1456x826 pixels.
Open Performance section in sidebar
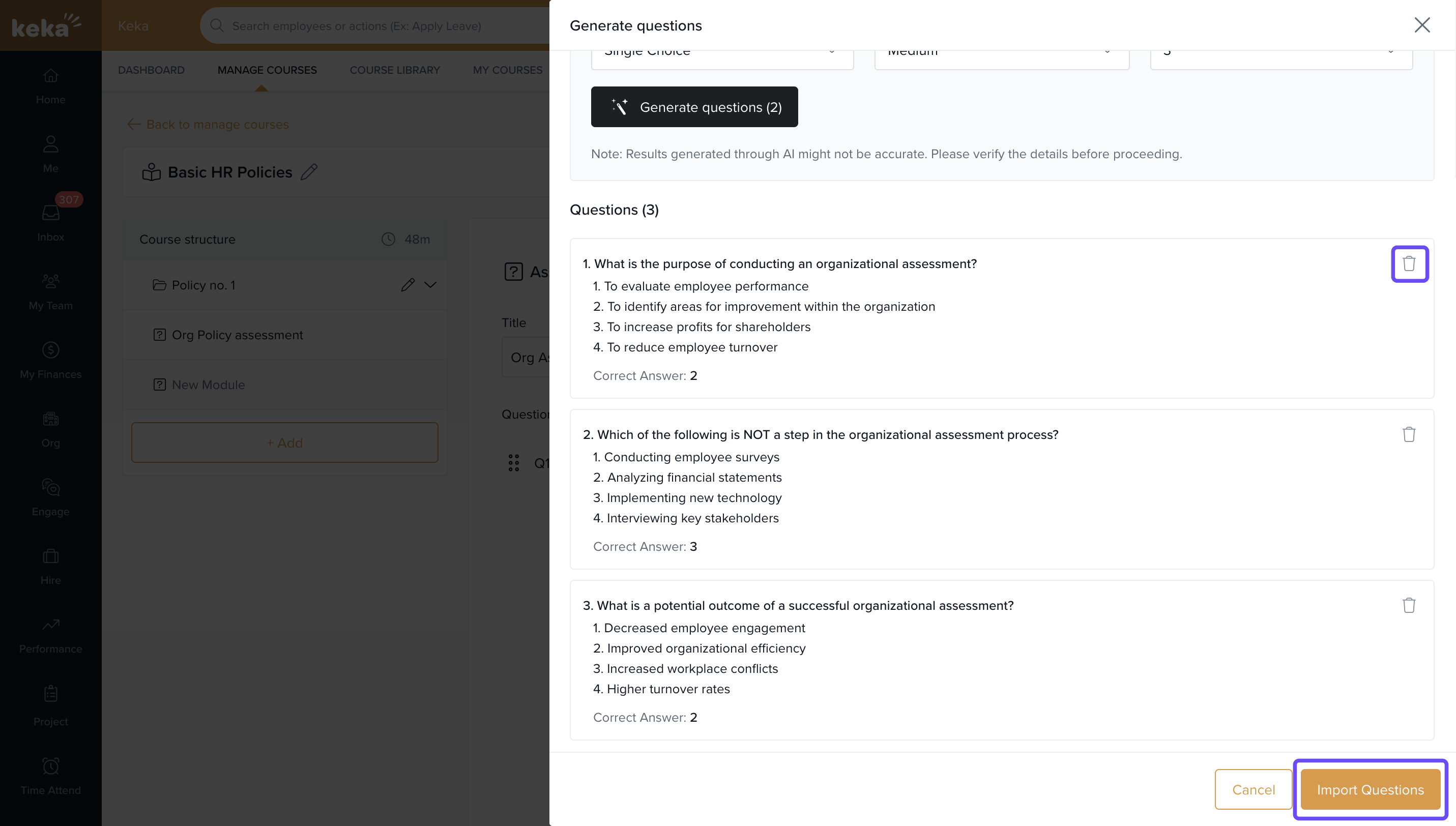coord(50,635)
